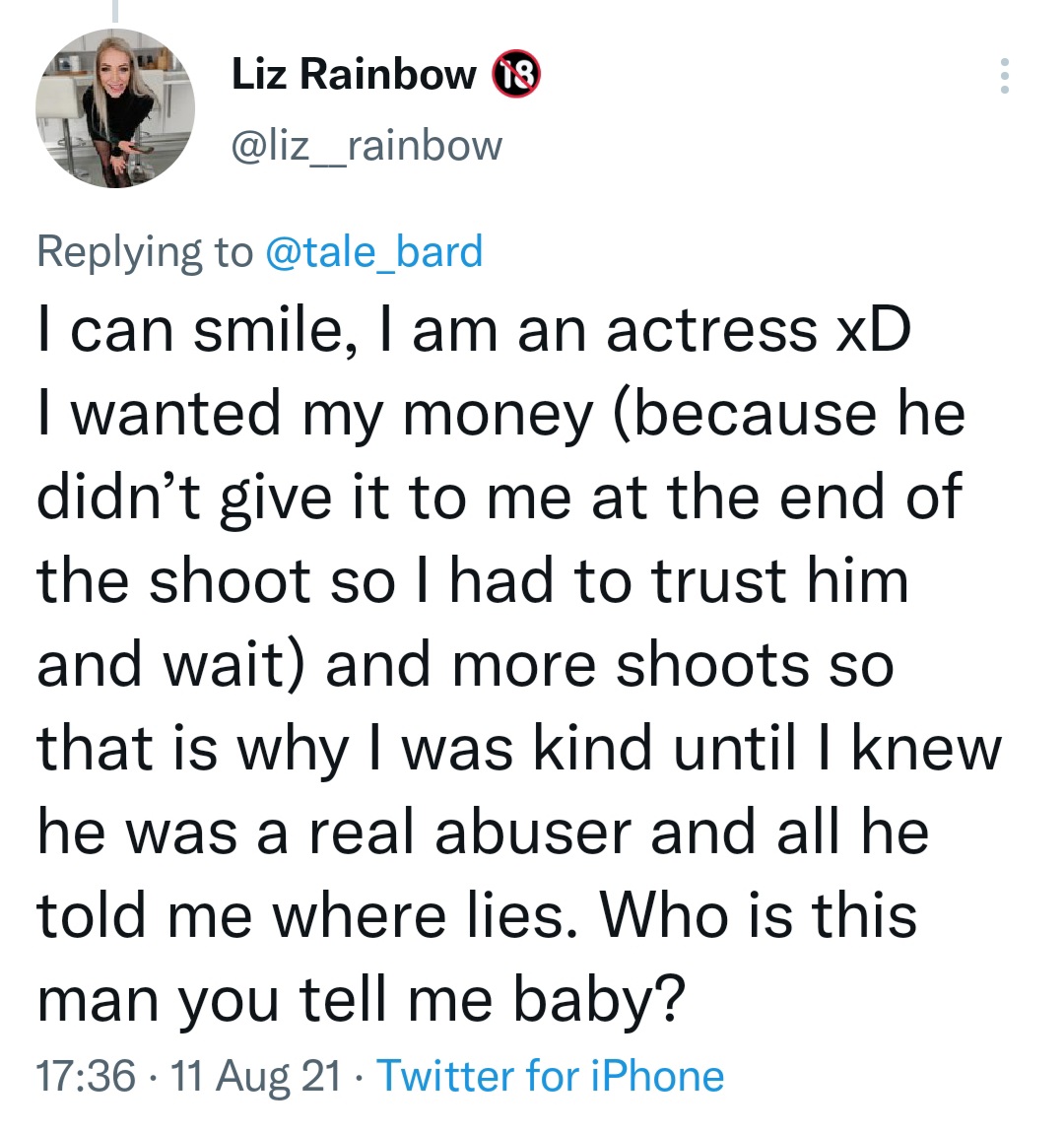The height and width of the screenshot is (1134, 1064).
Task: Click the "Twitter for iPhone" source link
Action: tap(551, 1075)
